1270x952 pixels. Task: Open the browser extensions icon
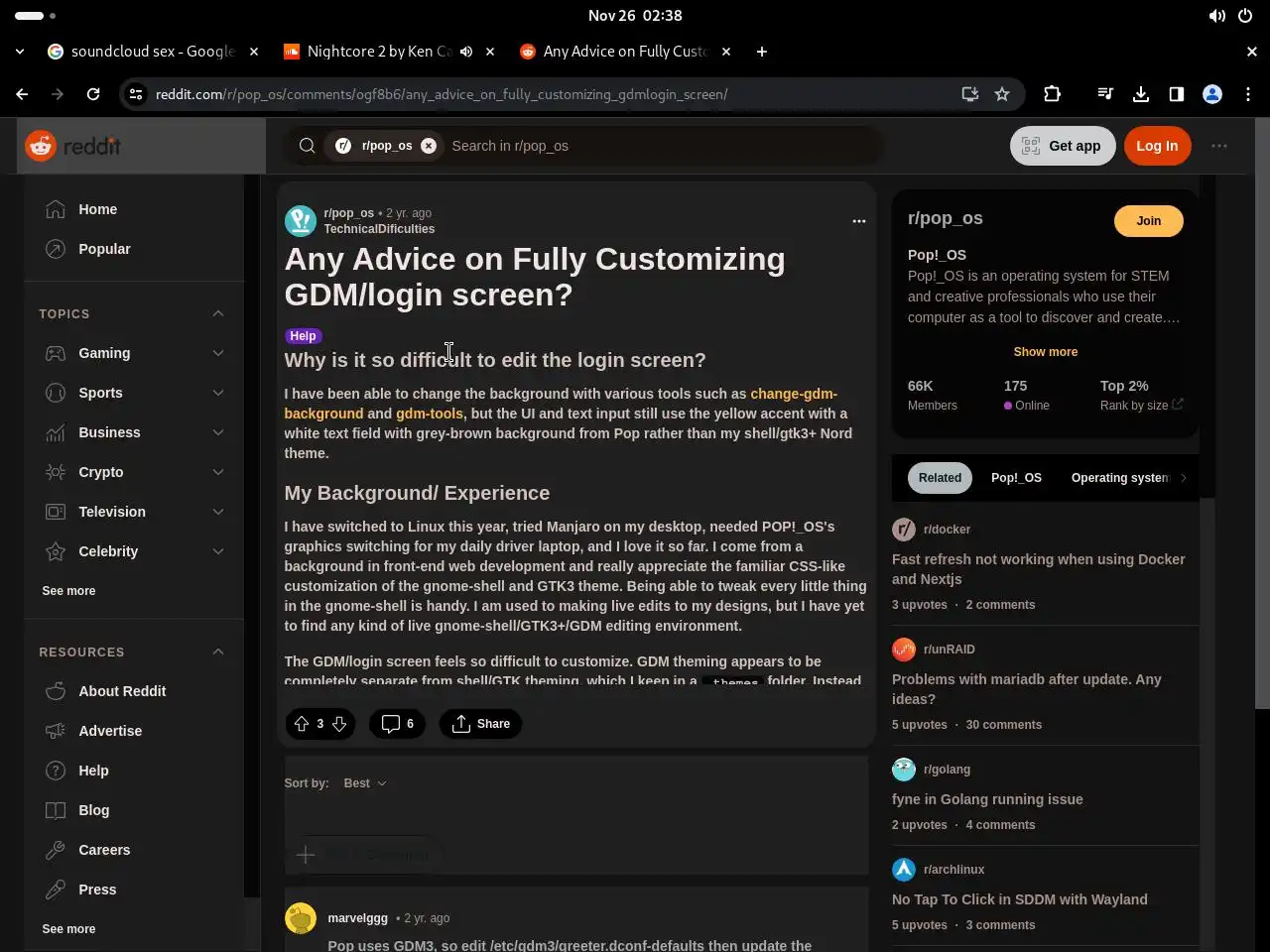click(1053, 94)
